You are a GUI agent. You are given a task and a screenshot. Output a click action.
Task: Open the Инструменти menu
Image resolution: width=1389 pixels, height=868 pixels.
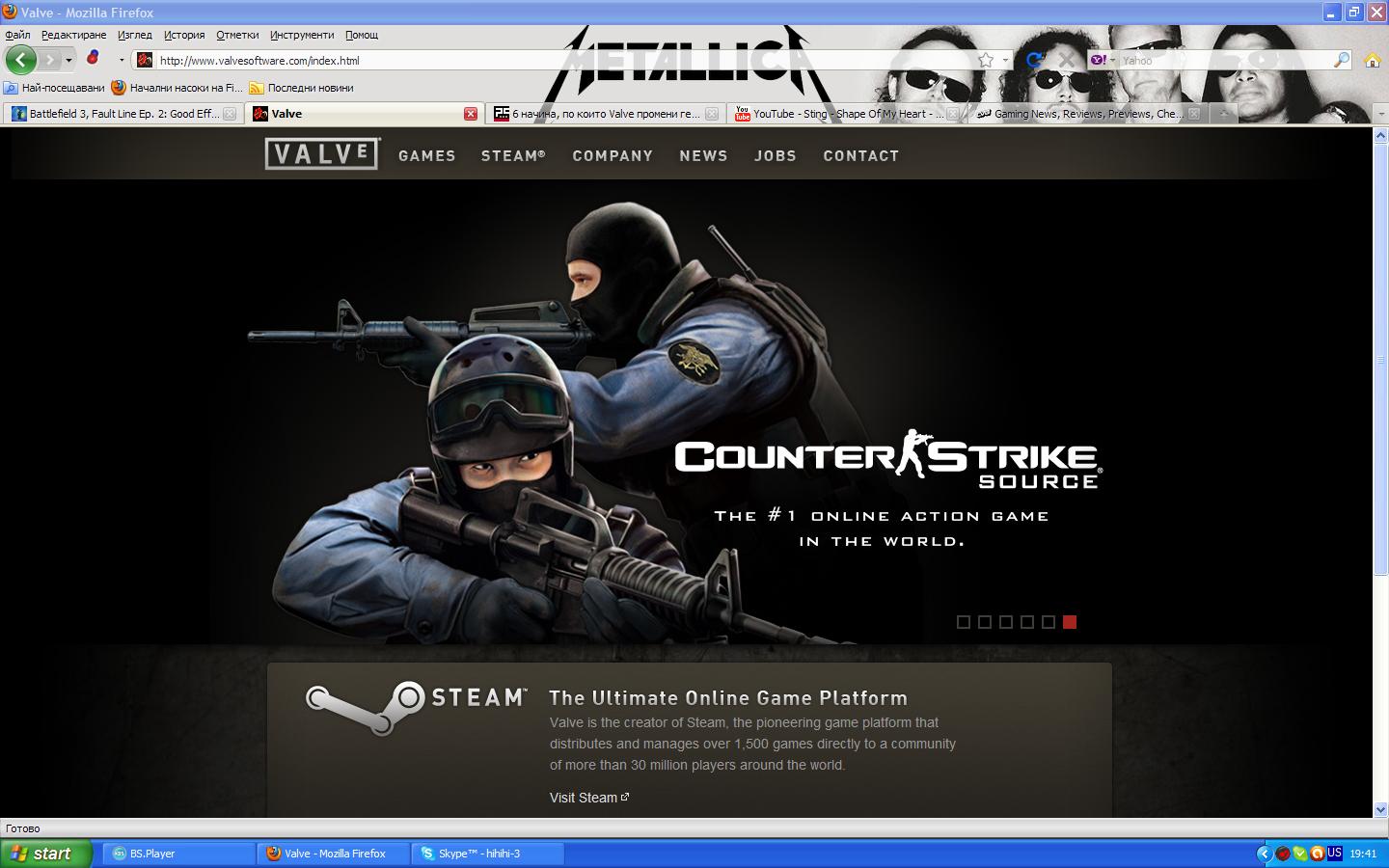pos(302,35)
